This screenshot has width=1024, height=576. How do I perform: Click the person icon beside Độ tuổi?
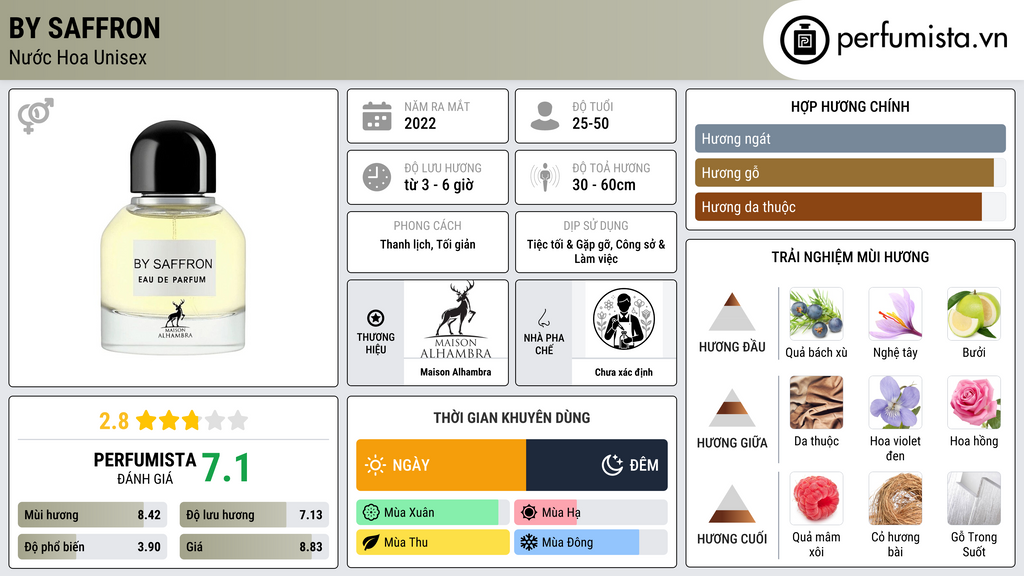[545, 116]
